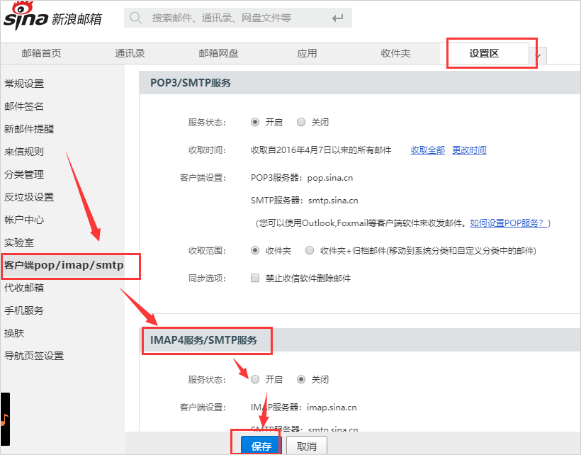The height and width of the screenshot is (455, 581).
Task: Click the IMAP4服务/SMTP服务 section header
Action: (x=203, y=340)
